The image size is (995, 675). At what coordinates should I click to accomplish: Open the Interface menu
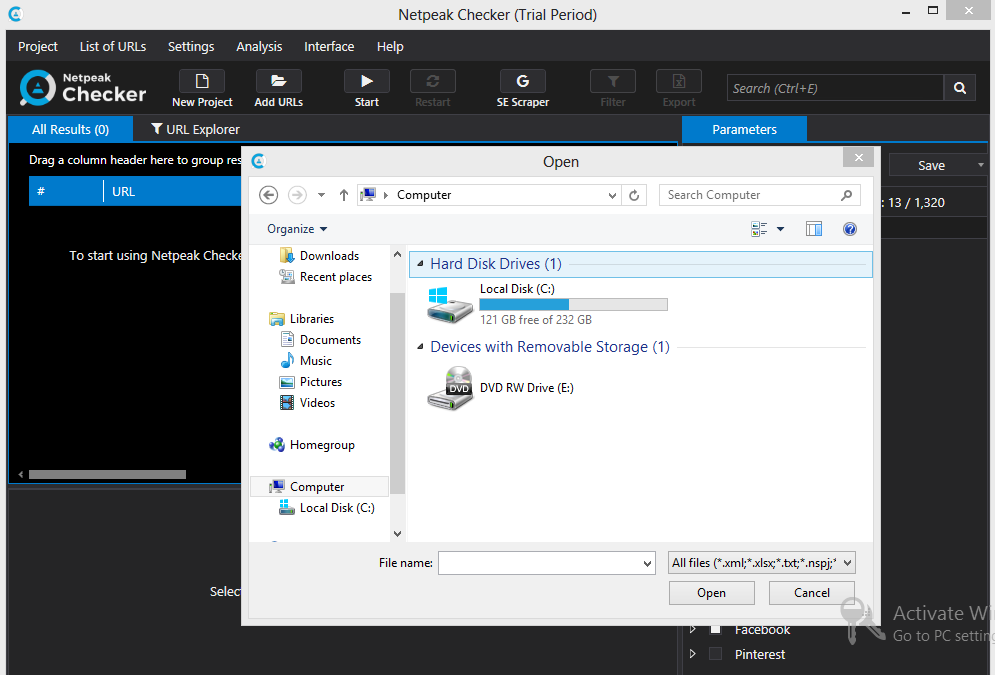click(x=329, y=46)
